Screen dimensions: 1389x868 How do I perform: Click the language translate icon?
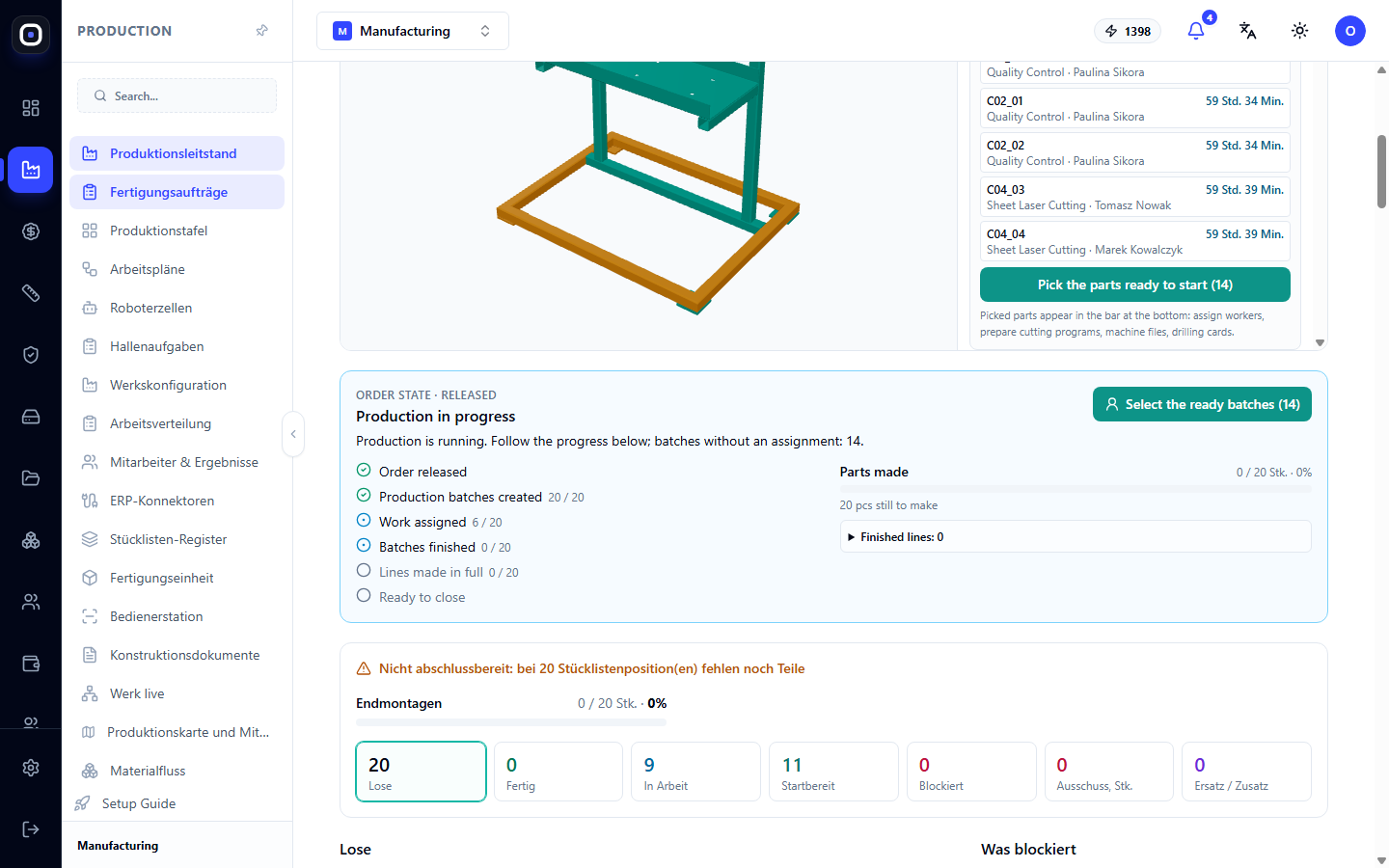(x=1248, y=31)
